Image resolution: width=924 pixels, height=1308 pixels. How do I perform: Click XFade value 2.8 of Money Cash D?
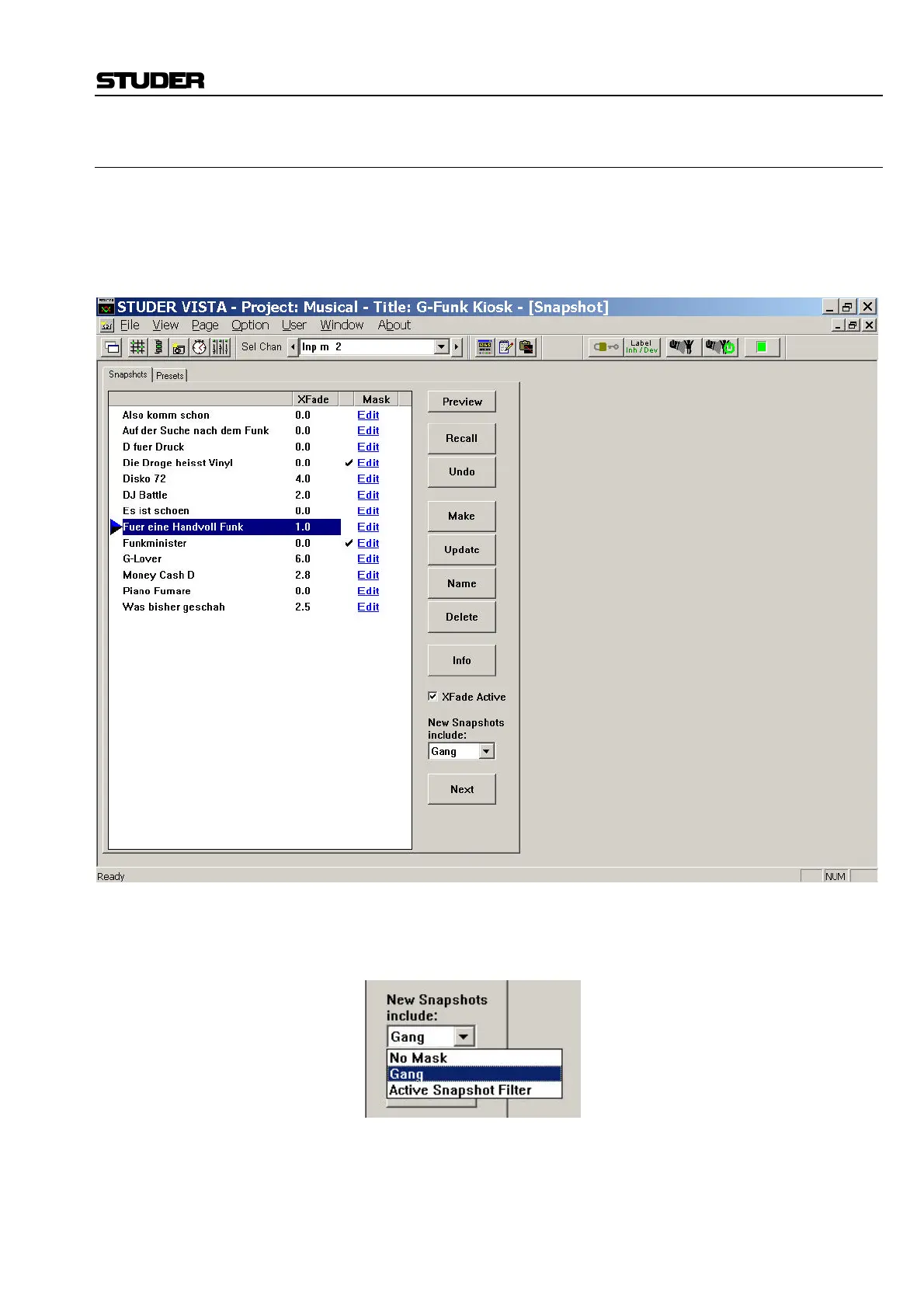pyautogui.click(x=303, y=576)
